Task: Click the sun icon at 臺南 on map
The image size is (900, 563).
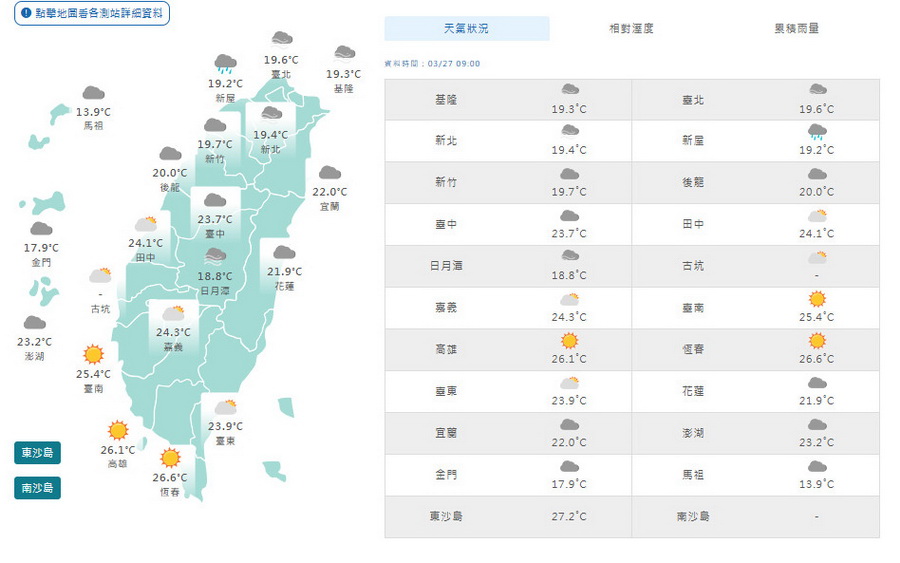Action: click(93, 354)
